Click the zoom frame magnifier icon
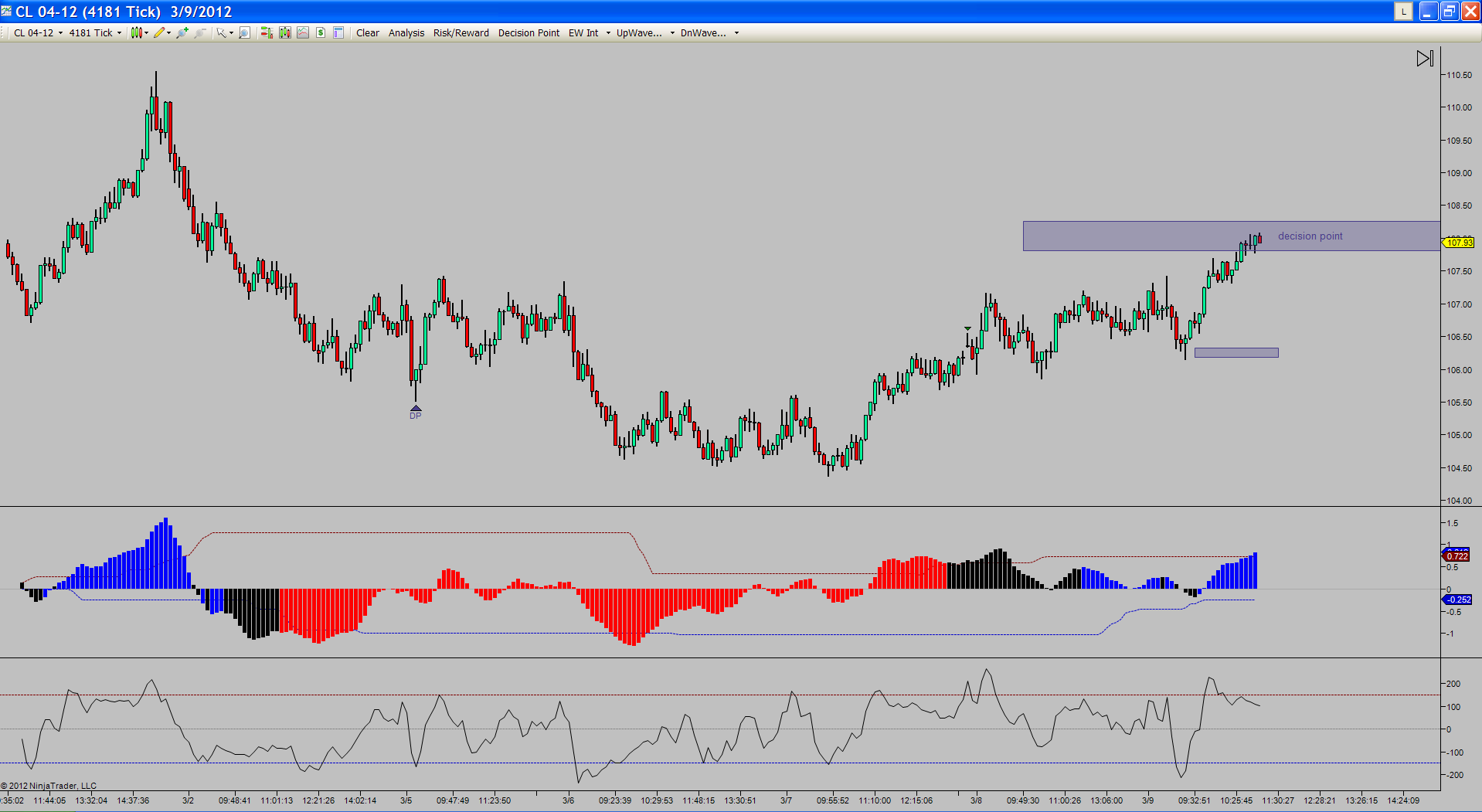Image resolution: width=1482 pixels, height=812 pixels. coord(244,32)
